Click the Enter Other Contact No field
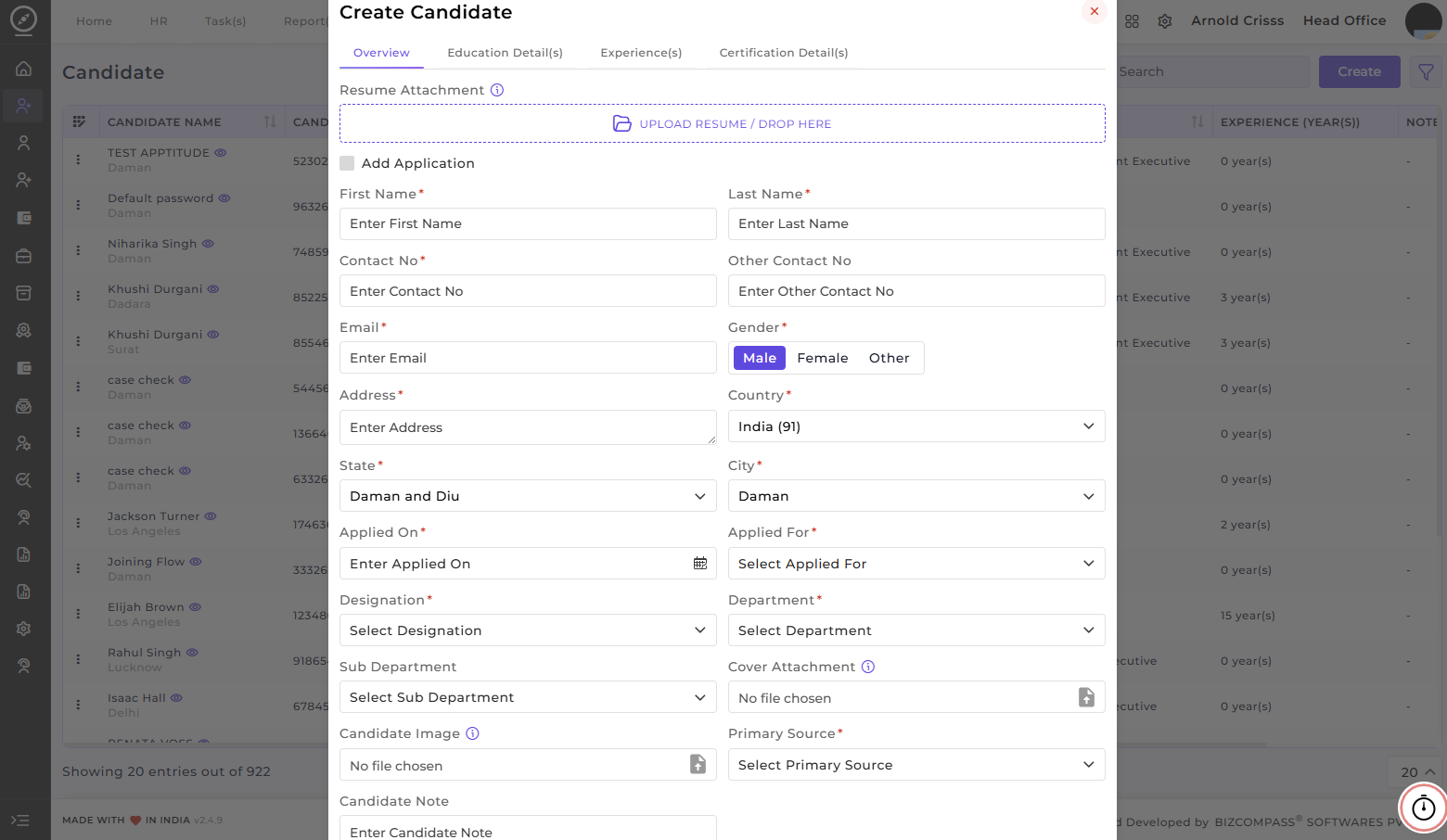This screenshot has height=840, width=1447. point(916,291)
